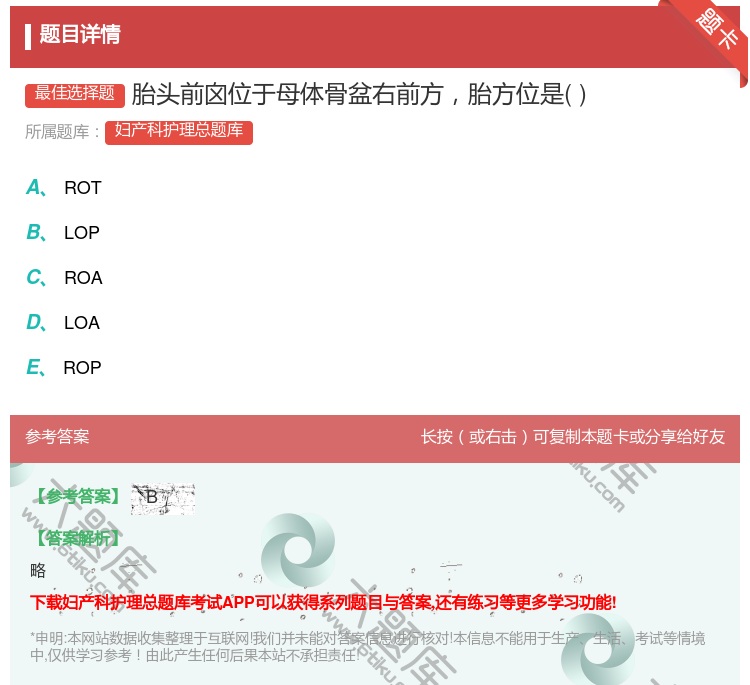Click the disclaimer text starting with *申明
Screen dimensions: 750x685
(x=367, y=647)
